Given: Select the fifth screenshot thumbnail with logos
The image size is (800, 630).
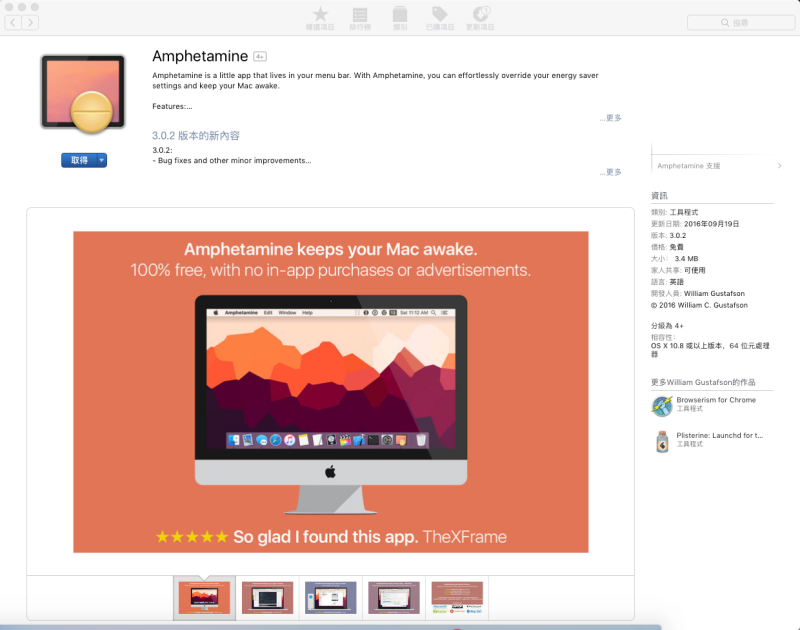Looking at the screenshot, I should [x=457, y=597].
